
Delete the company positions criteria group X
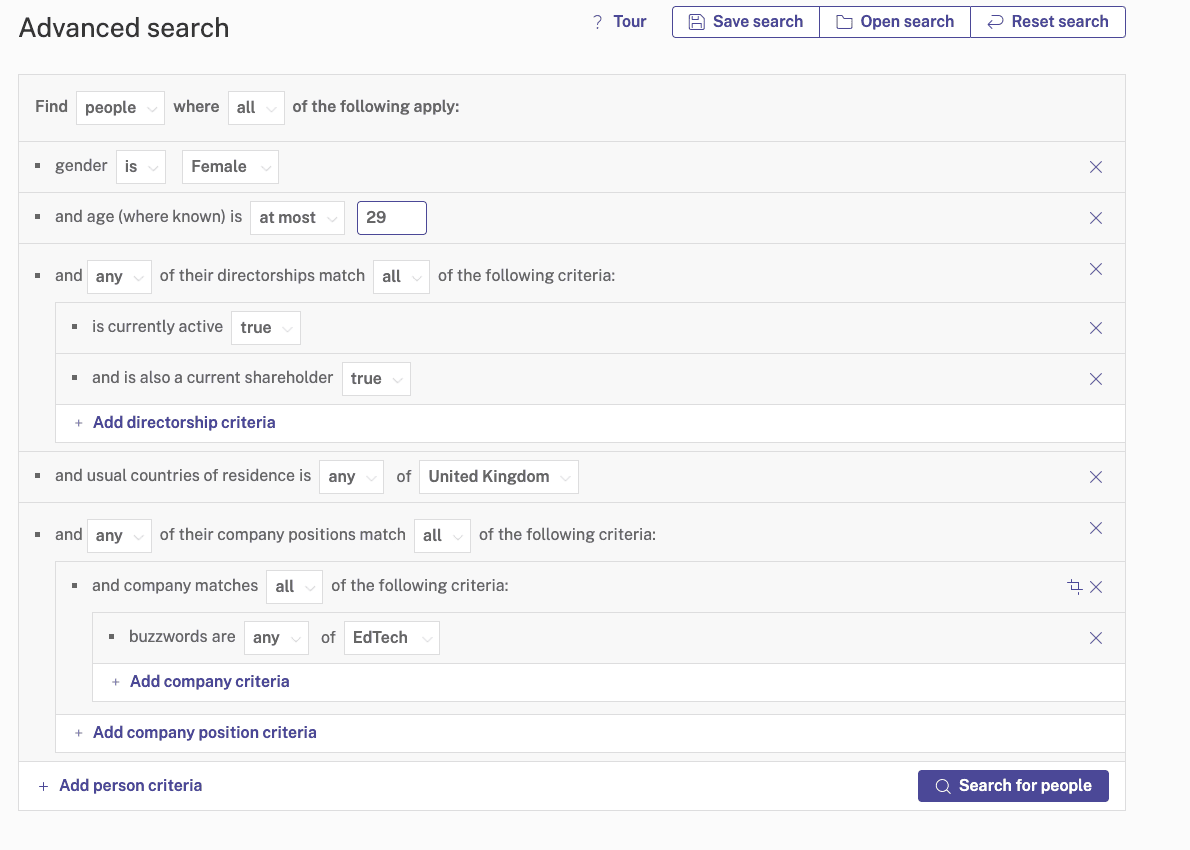1095,527
